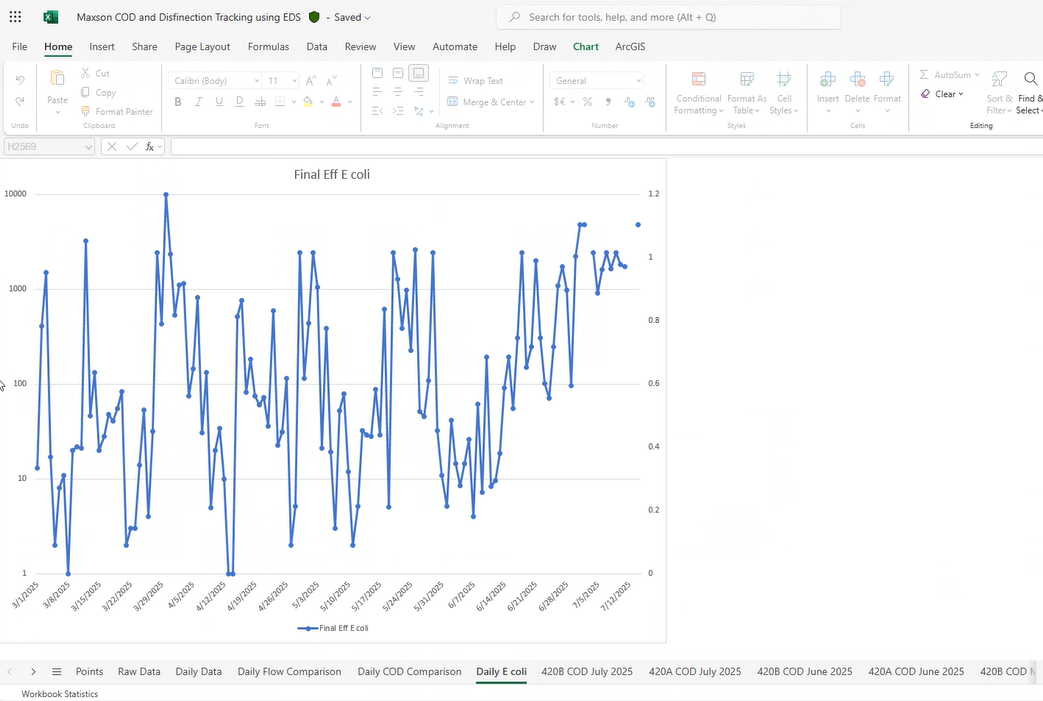Click the search box for tools and help

click(x=668, y=17)
